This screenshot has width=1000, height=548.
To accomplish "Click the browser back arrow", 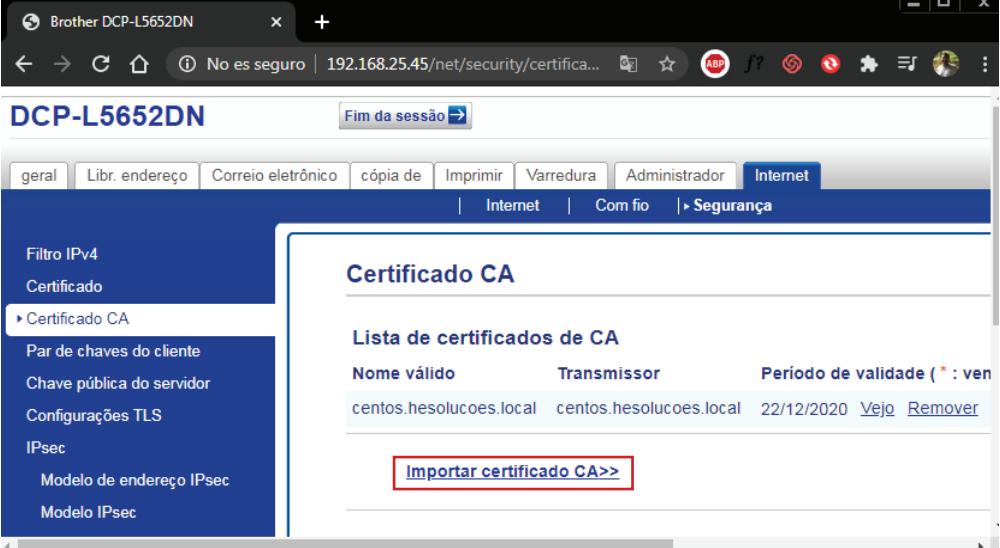I will tap(24, 64).
